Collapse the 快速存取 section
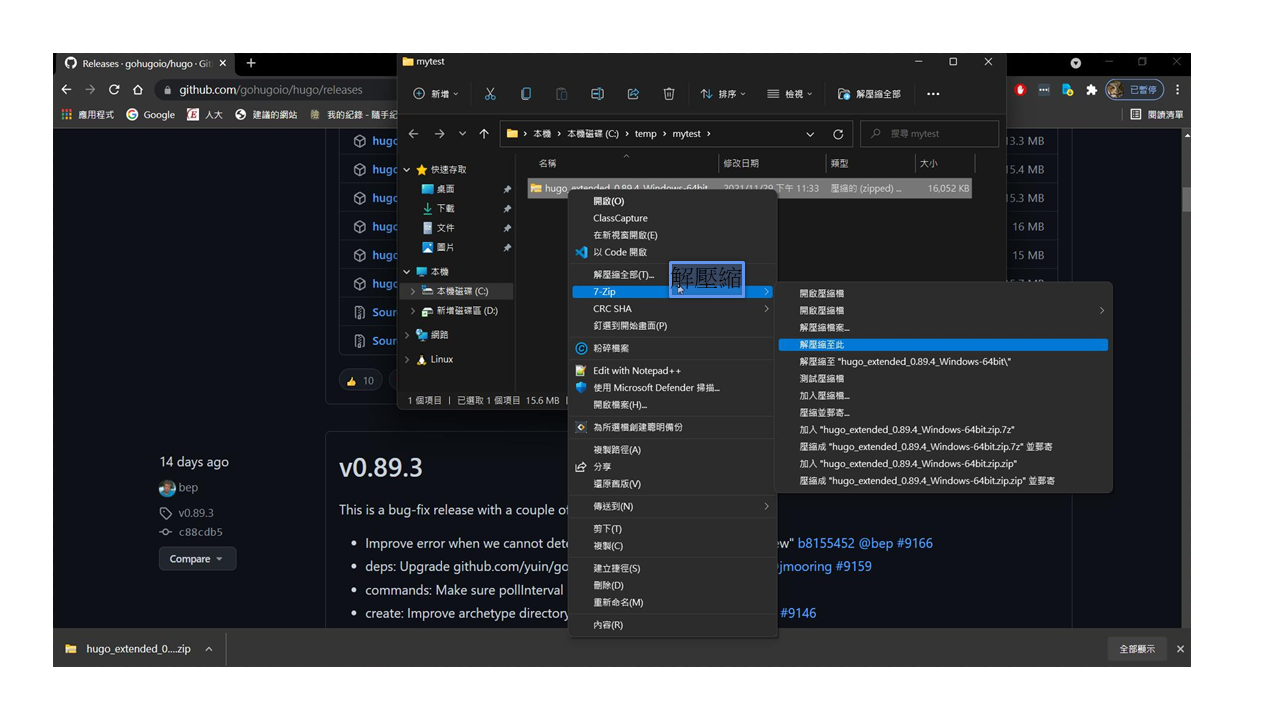The width and height of the screenshot is (1280, 720). pos(407,169)
